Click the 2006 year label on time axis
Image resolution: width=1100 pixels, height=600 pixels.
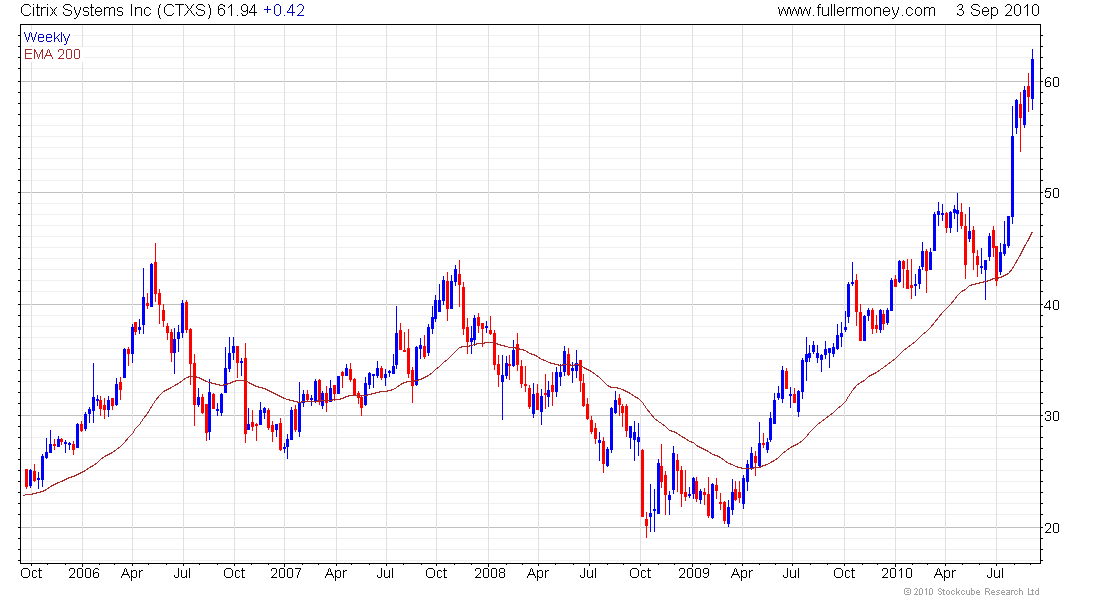click(x=83, y=573)
